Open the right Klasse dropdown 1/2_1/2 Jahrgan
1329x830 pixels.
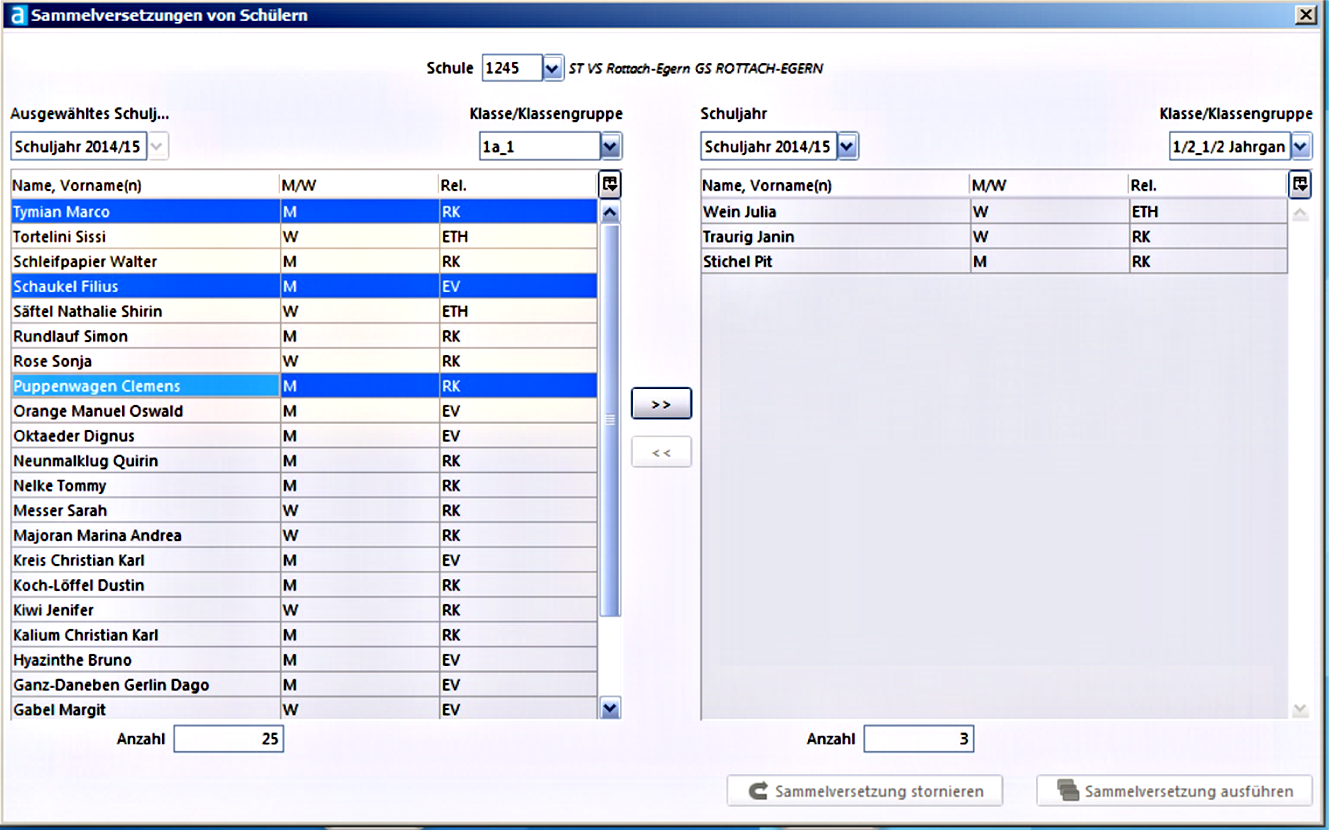tap(1300, 147)
